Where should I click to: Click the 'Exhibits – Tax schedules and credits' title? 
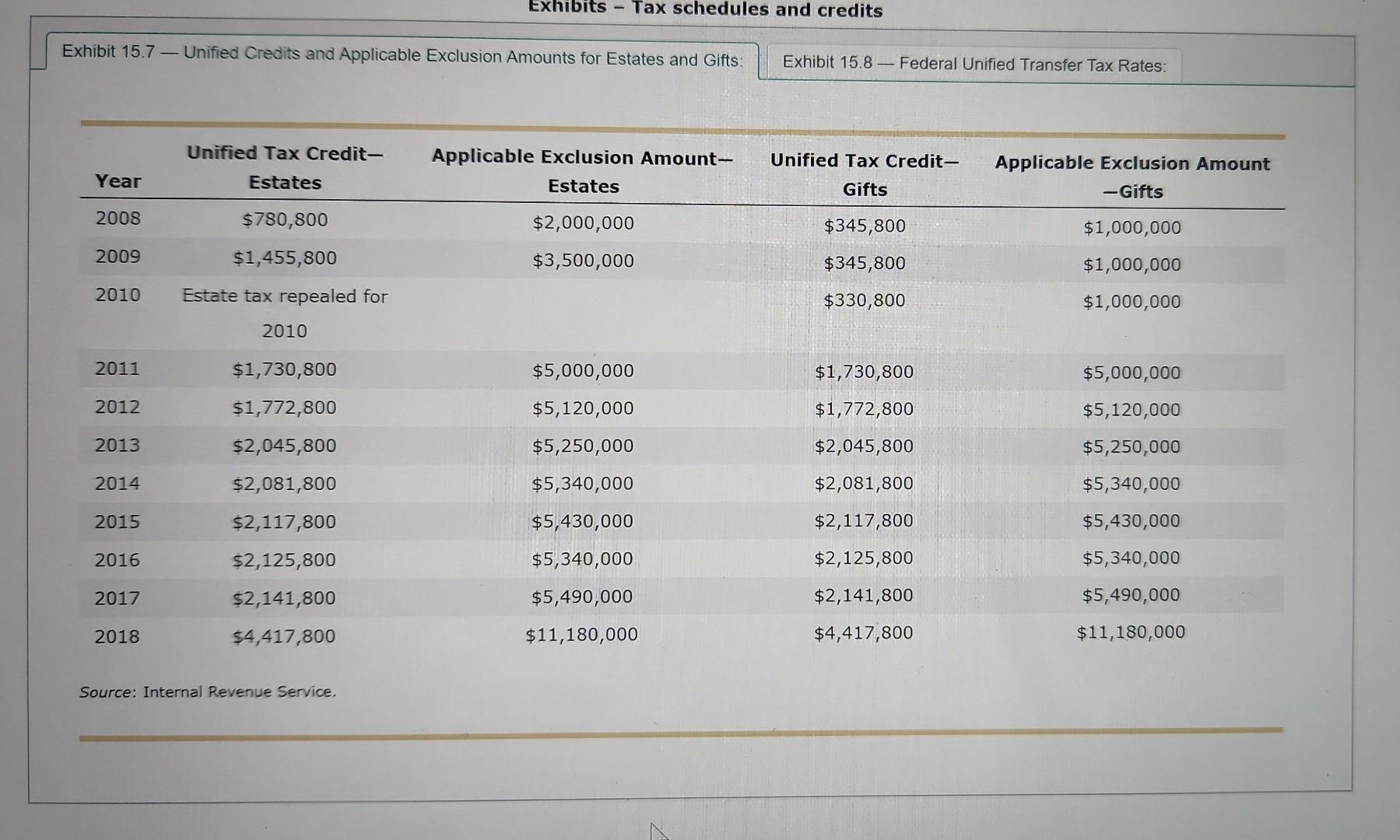point(706,9)
